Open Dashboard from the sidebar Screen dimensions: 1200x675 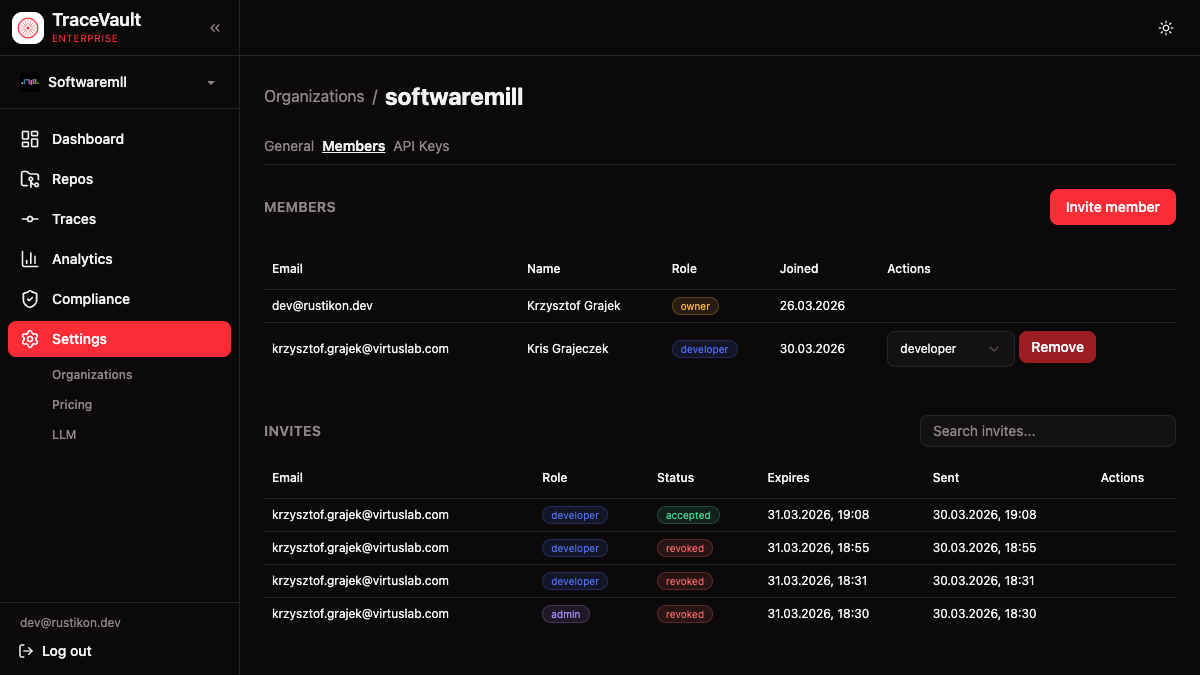coord(88,139)
